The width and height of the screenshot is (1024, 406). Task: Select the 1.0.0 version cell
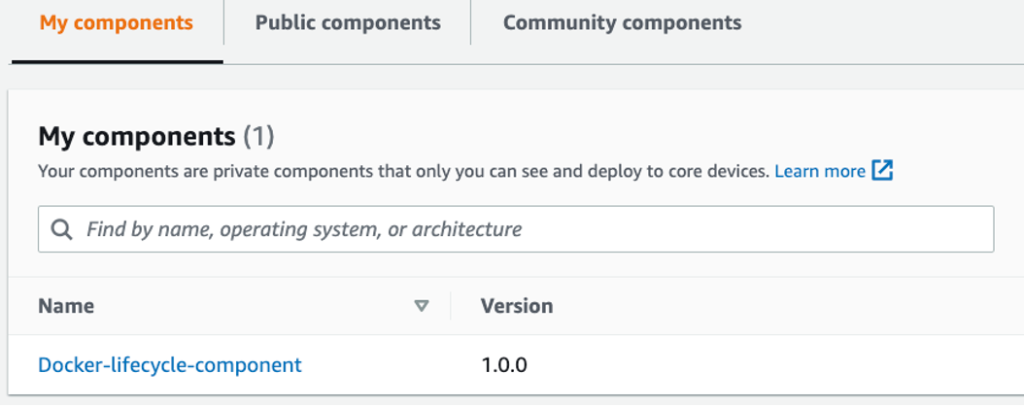click(504, 365)
